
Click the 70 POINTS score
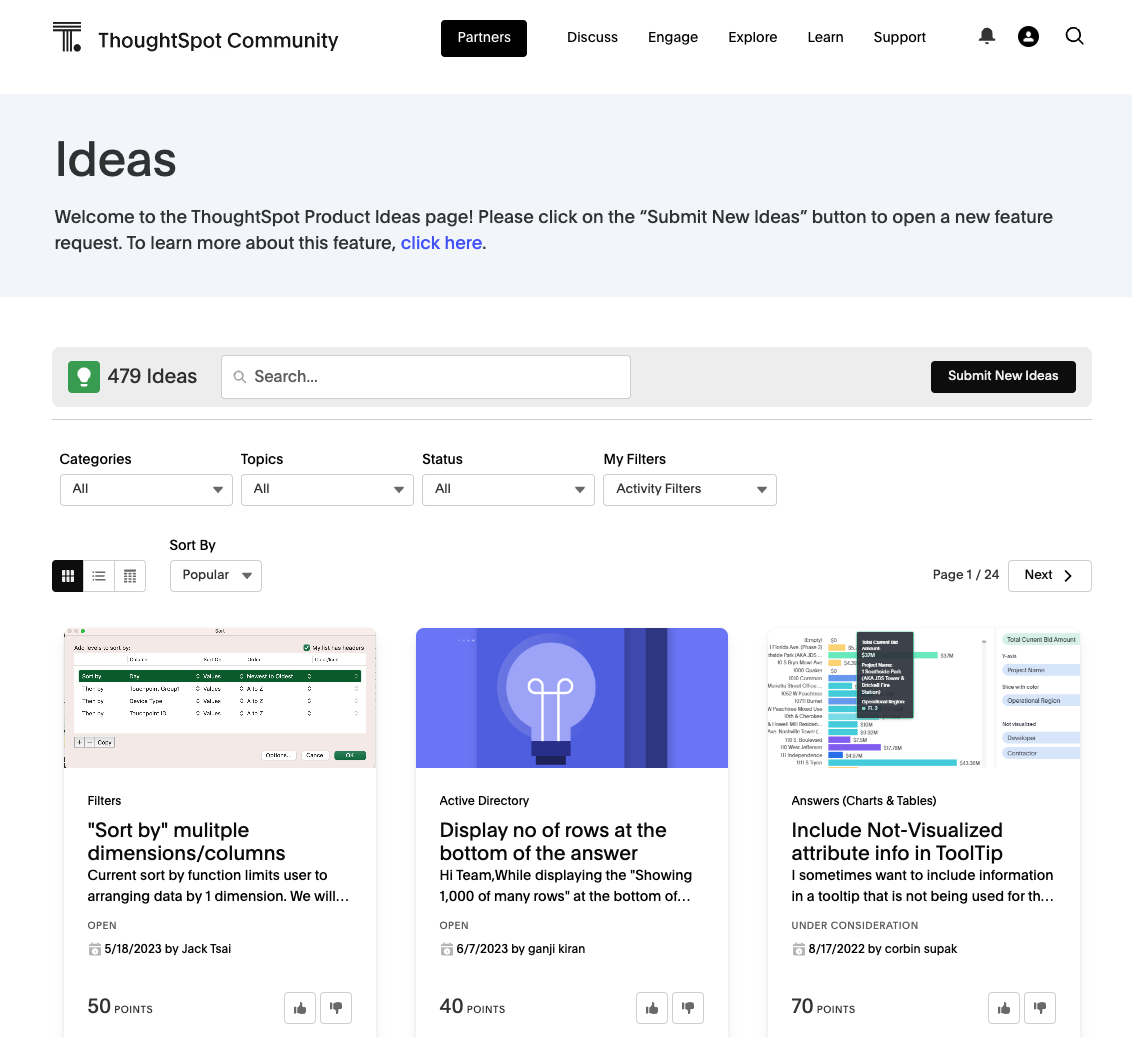[823, 1007]
